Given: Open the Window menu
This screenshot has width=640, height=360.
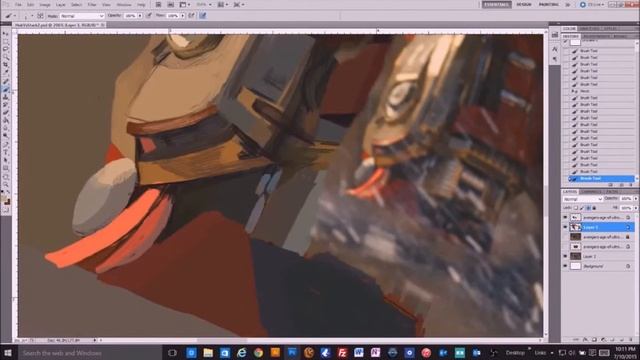Looking at the screenshot, I should point(124,4).
